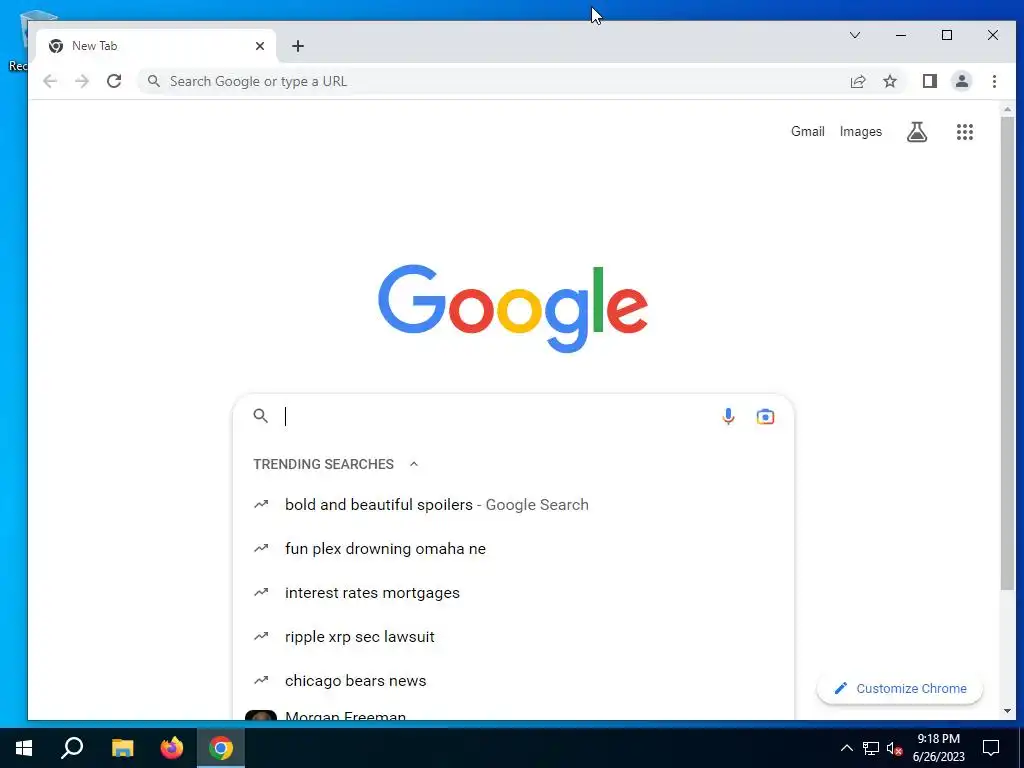This screenshot has width=1024, height=768.
Task: Open the Chrome three-dot menu
Action: click(x=994, y=82)
